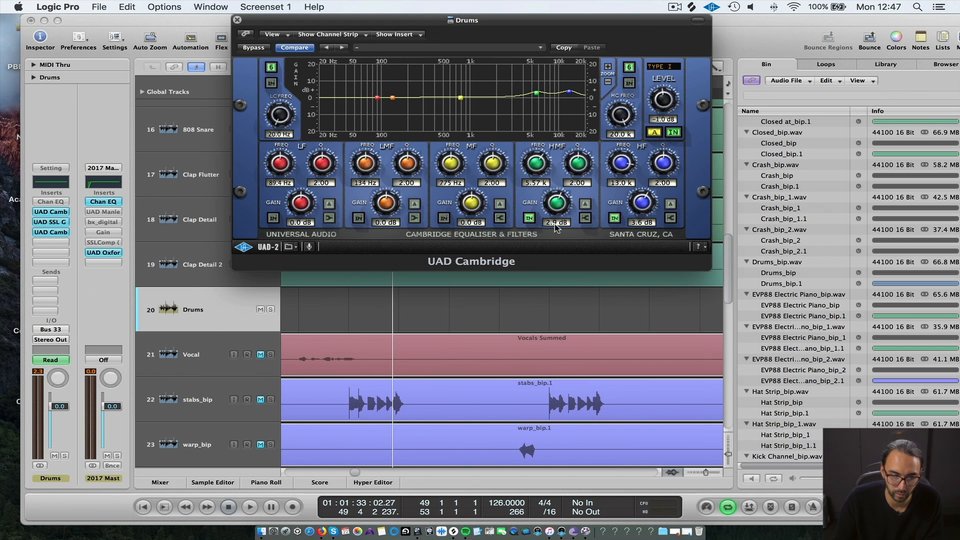Disable the HF band IN button
Screen dimensions: 960x540
coord(614,217)
